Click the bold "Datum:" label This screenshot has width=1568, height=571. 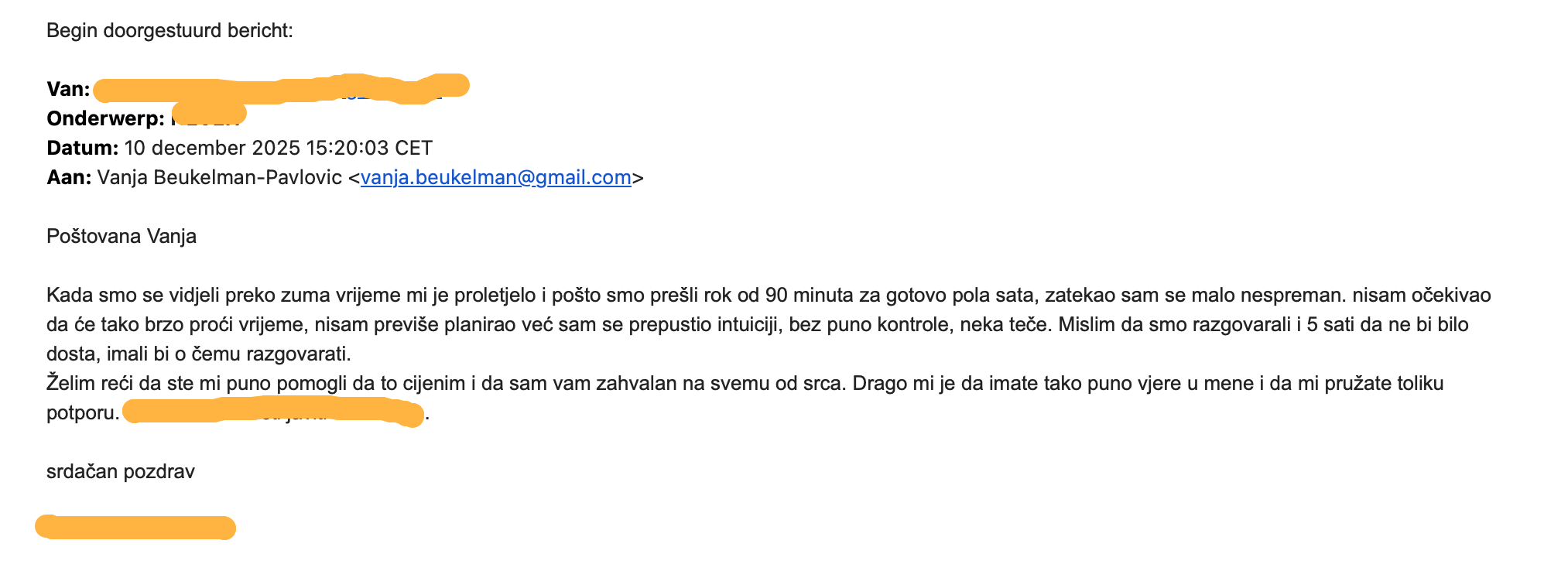click(x=82, y=149)
